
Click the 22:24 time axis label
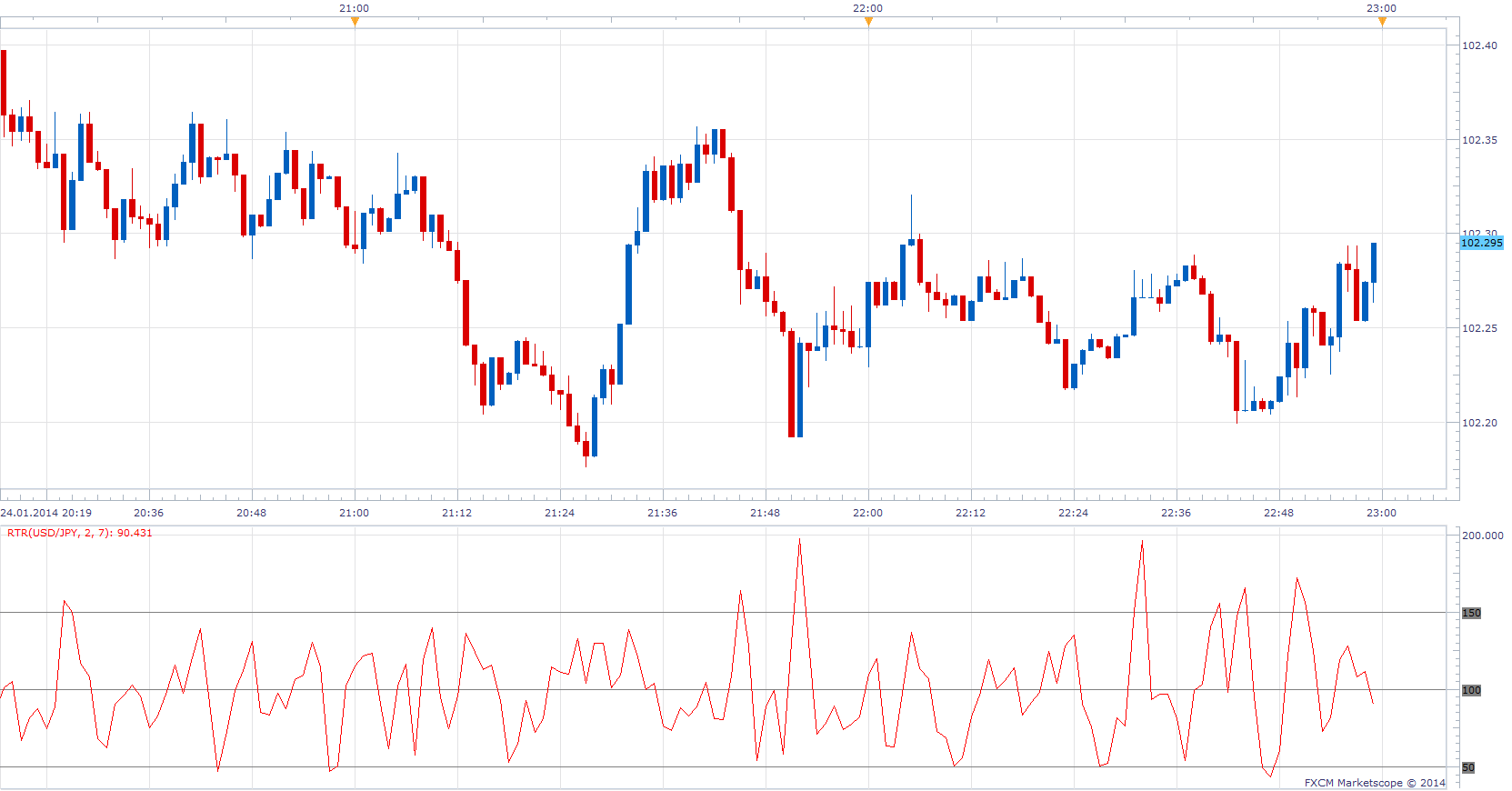click(x=1074, y=513)
